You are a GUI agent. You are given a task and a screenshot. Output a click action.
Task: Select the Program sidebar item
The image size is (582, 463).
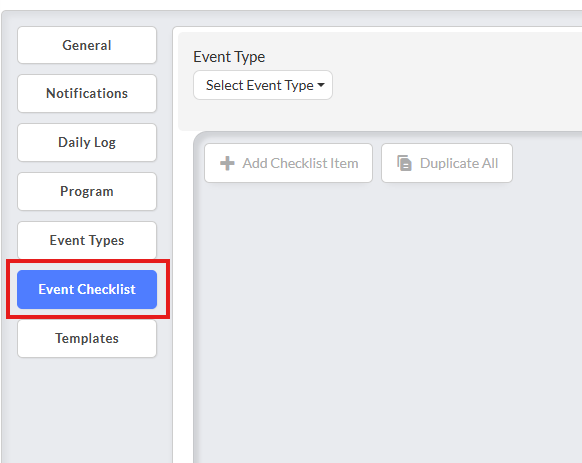87,191
